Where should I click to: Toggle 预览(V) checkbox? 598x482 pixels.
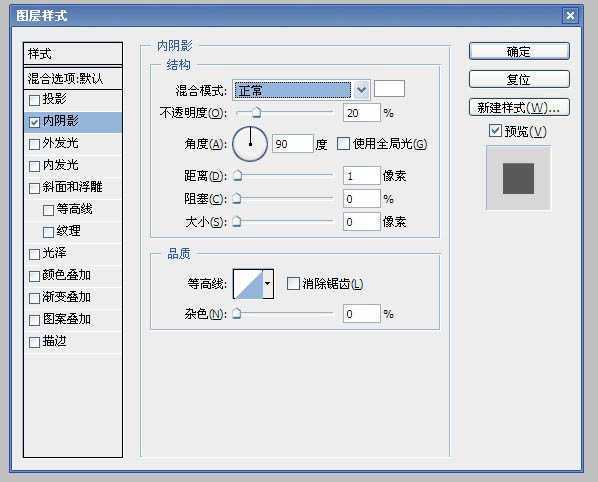495,131
